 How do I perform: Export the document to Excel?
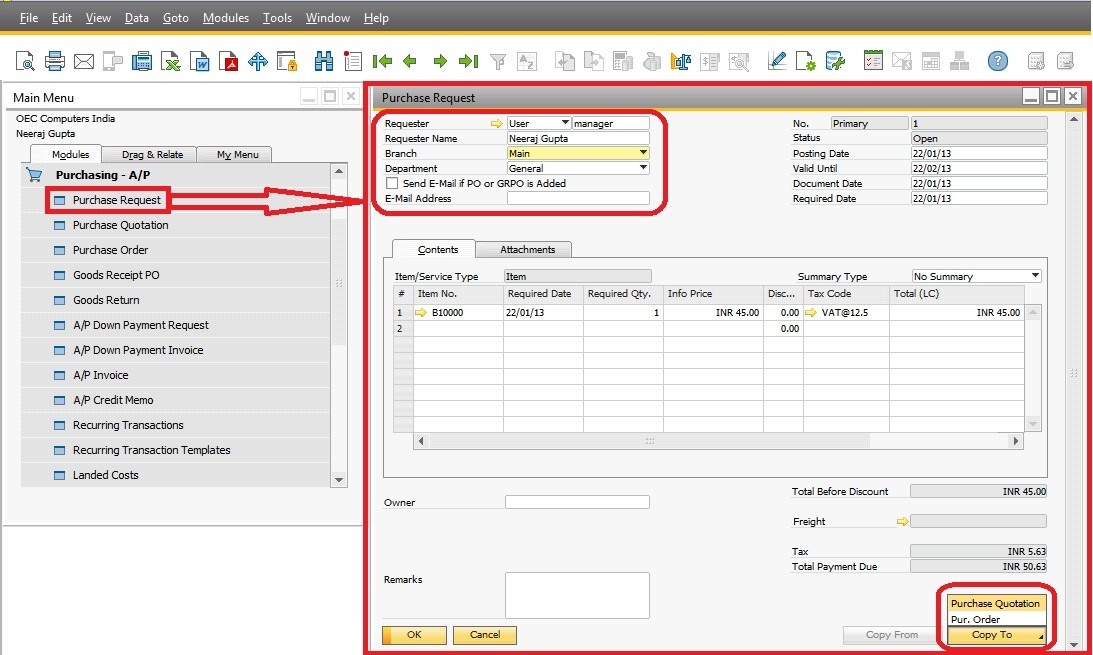click(171, 61)
